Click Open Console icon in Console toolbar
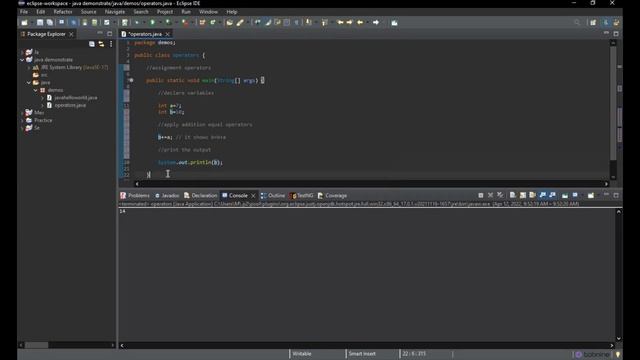640x360 pixels. click(591, 196)
